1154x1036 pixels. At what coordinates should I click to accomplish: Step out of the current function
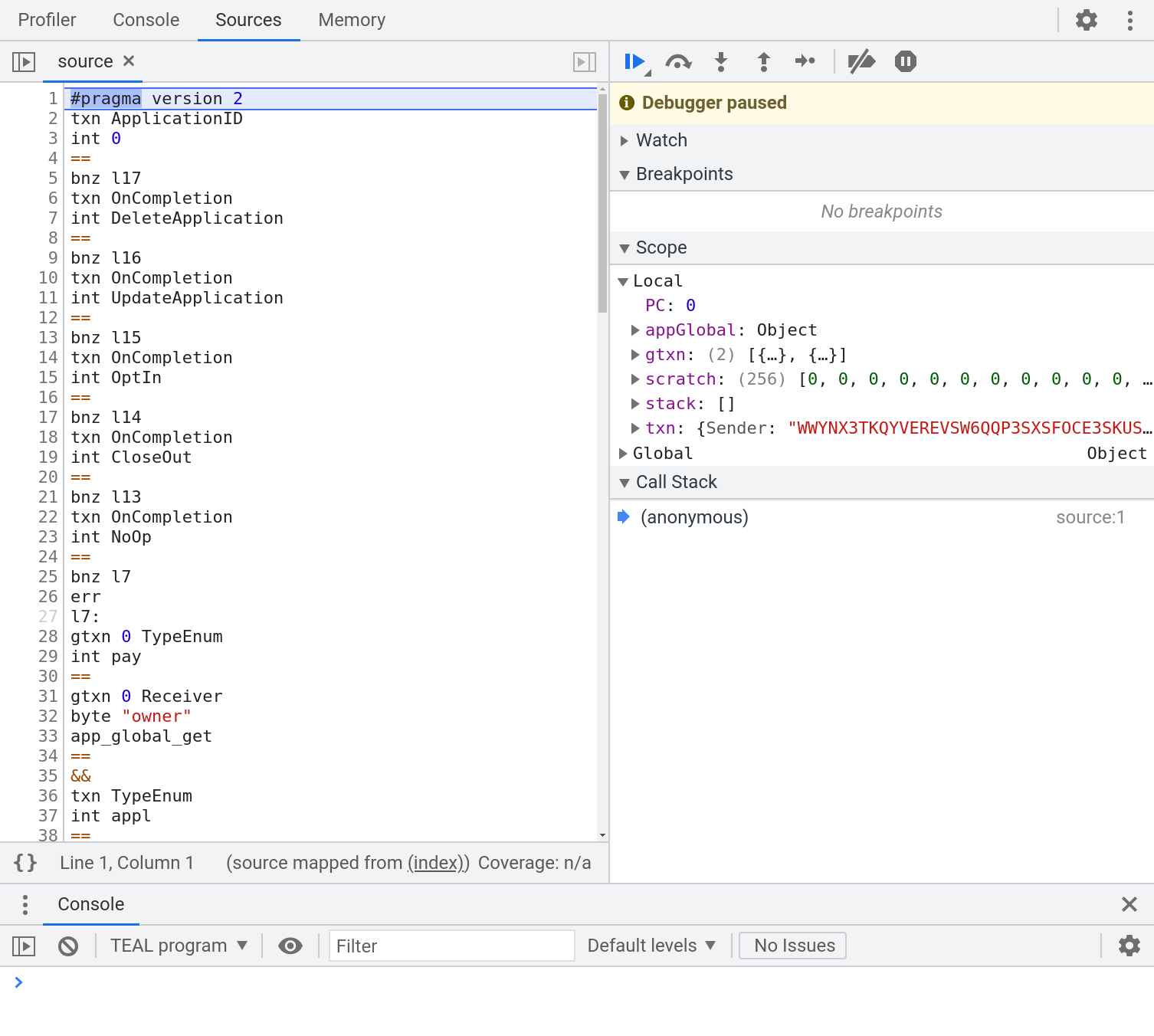[x=763, y=62]
